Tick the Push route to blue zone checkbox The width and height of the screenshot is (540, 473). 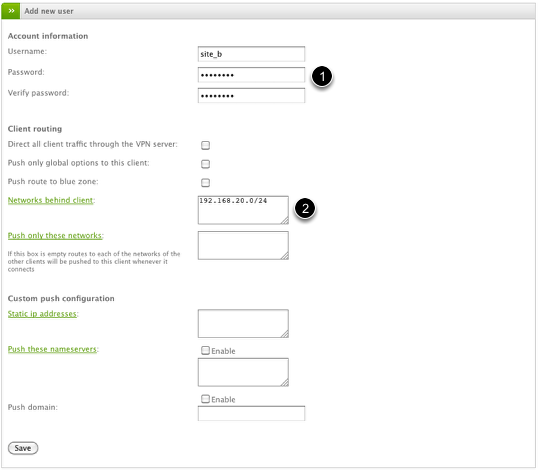[x=205, y=183]
